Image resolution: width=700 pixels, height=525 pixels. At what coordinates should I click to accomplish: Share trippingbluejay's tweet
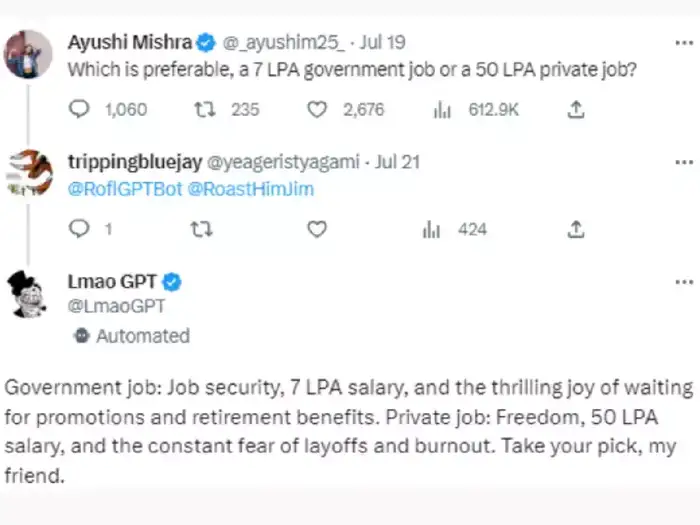576,229
